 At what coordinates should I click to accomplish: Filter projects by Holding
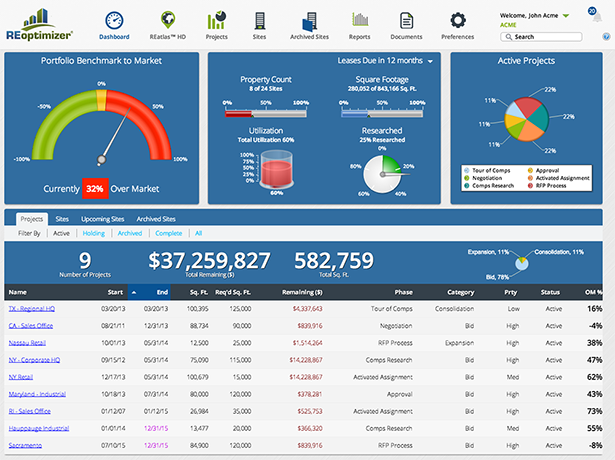click(x=94, y=233)
